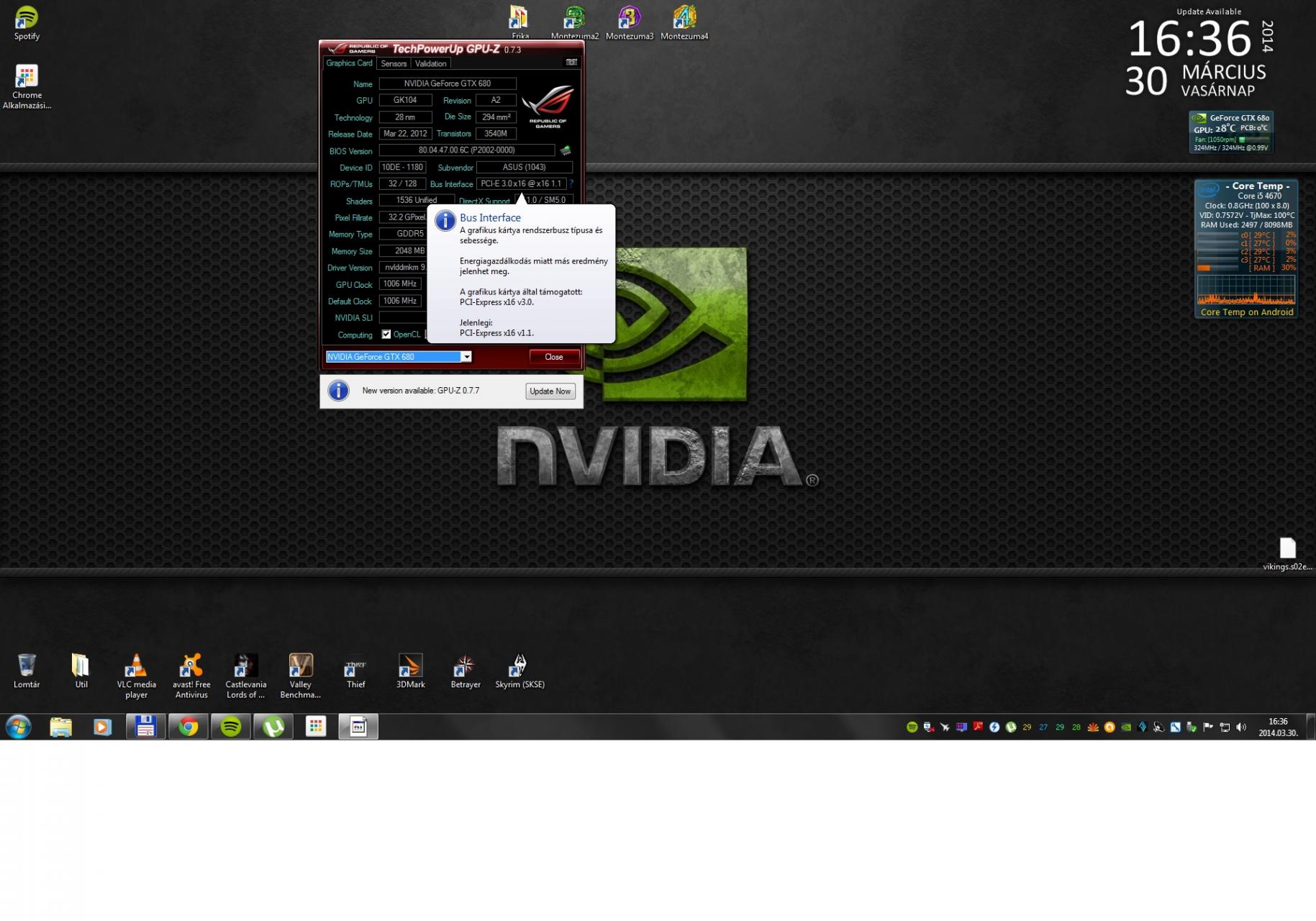Viewport: 1316px width, 921px height.
Task: Switch to the Validation tab
Action: [430, 63]
